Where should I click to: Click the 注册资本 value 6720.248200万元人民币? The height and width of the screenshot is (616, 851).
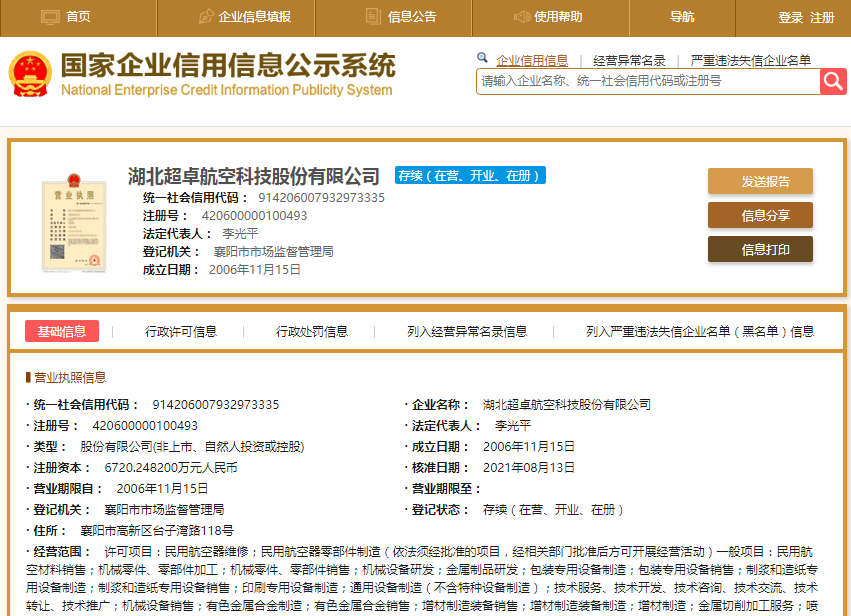(x=171, y=467)
